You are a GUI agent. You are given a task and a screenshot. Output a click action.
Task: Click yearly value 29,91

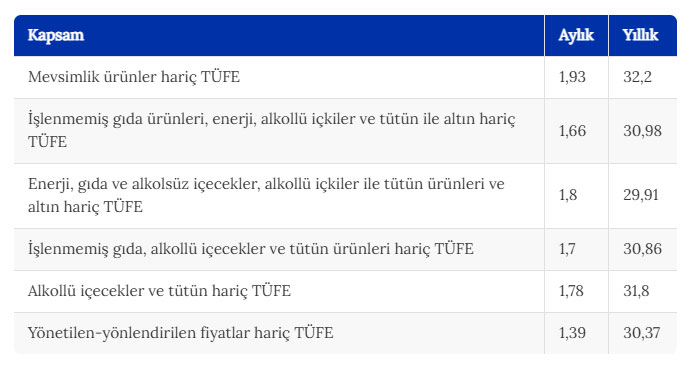[x=641, y=195]
